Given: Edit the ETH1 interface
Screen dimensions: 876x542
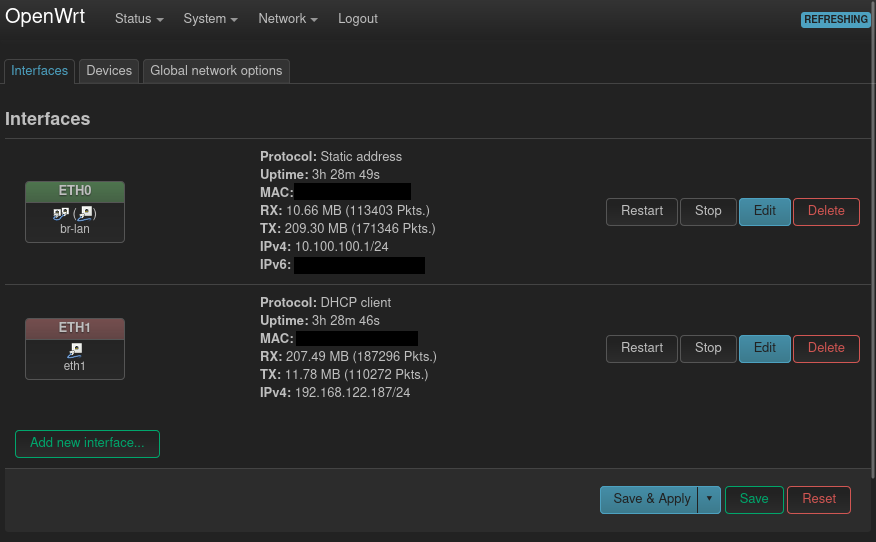Looking at the screenshot, I should coord(765,348).
